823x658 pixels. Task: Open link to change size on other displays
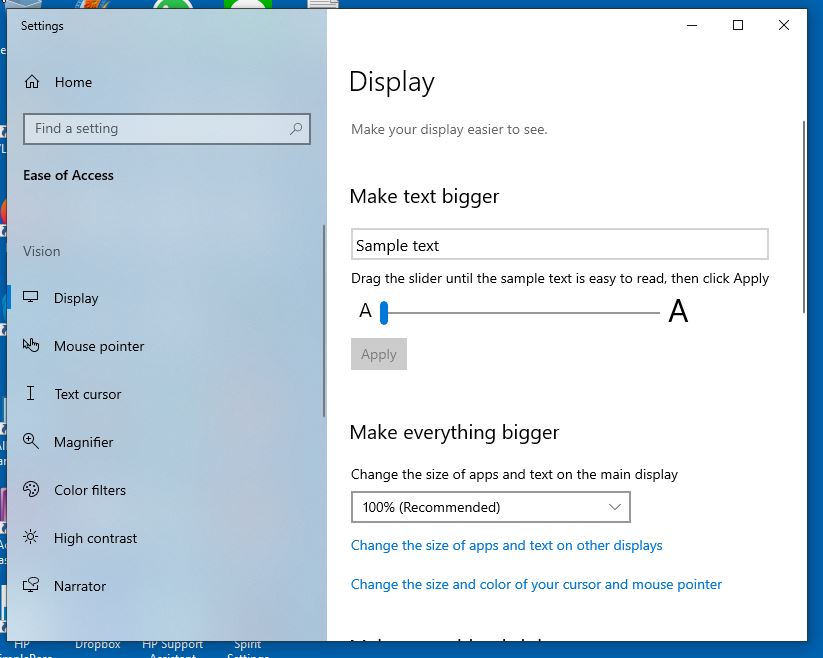506,546
